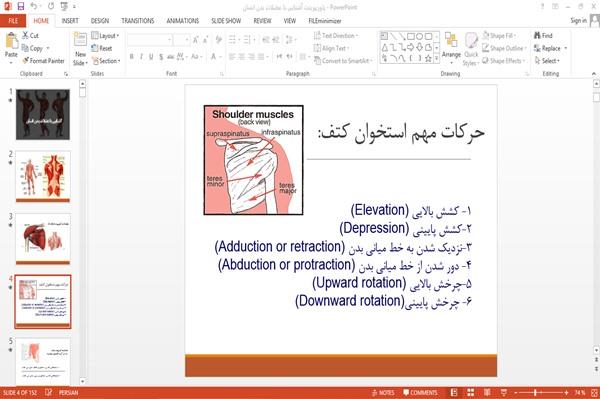Click the Cut scissors command
This screenshot has width=600, height=399.
(x=30, y=36)
